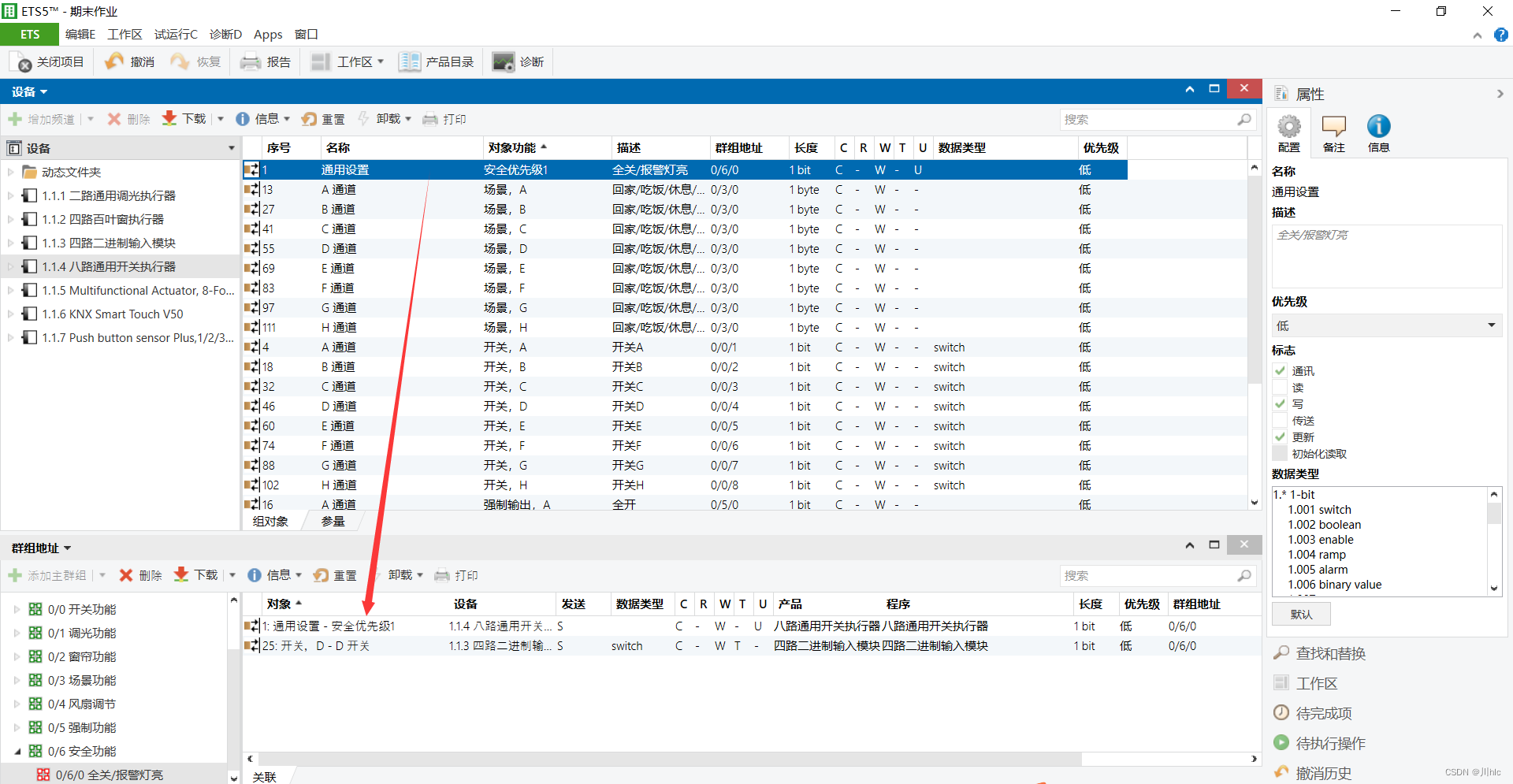Open the 产品目录 (product catalog) icon
This screenshot has width=1513, height=784.
409,62
